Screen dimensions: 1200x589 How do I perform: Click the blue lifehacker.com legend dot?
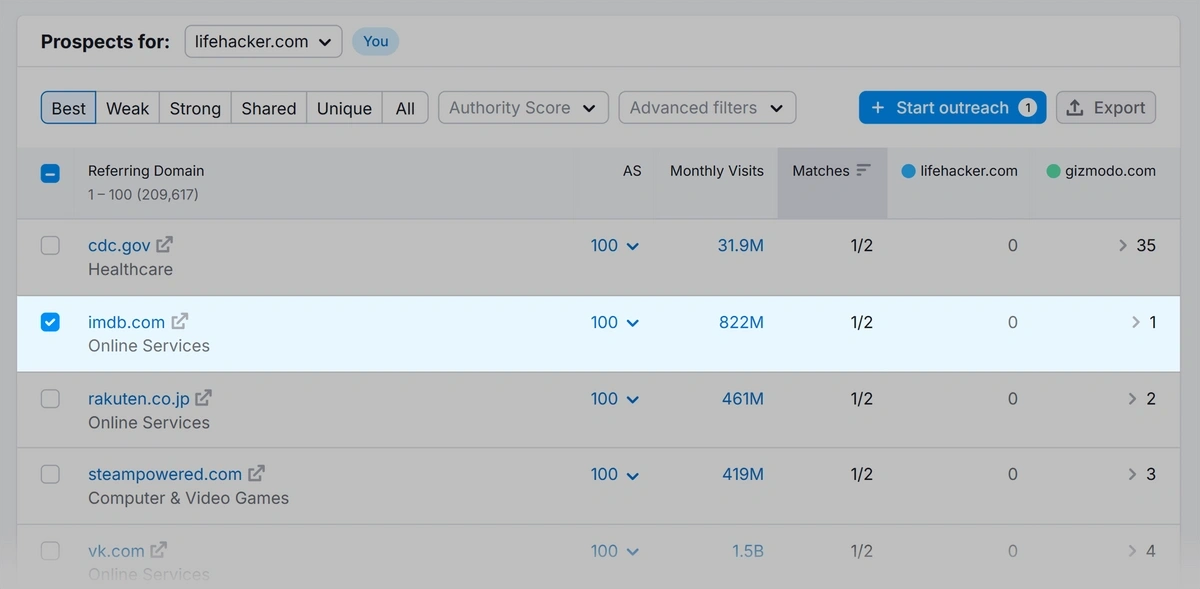click(x=908, y=171)
